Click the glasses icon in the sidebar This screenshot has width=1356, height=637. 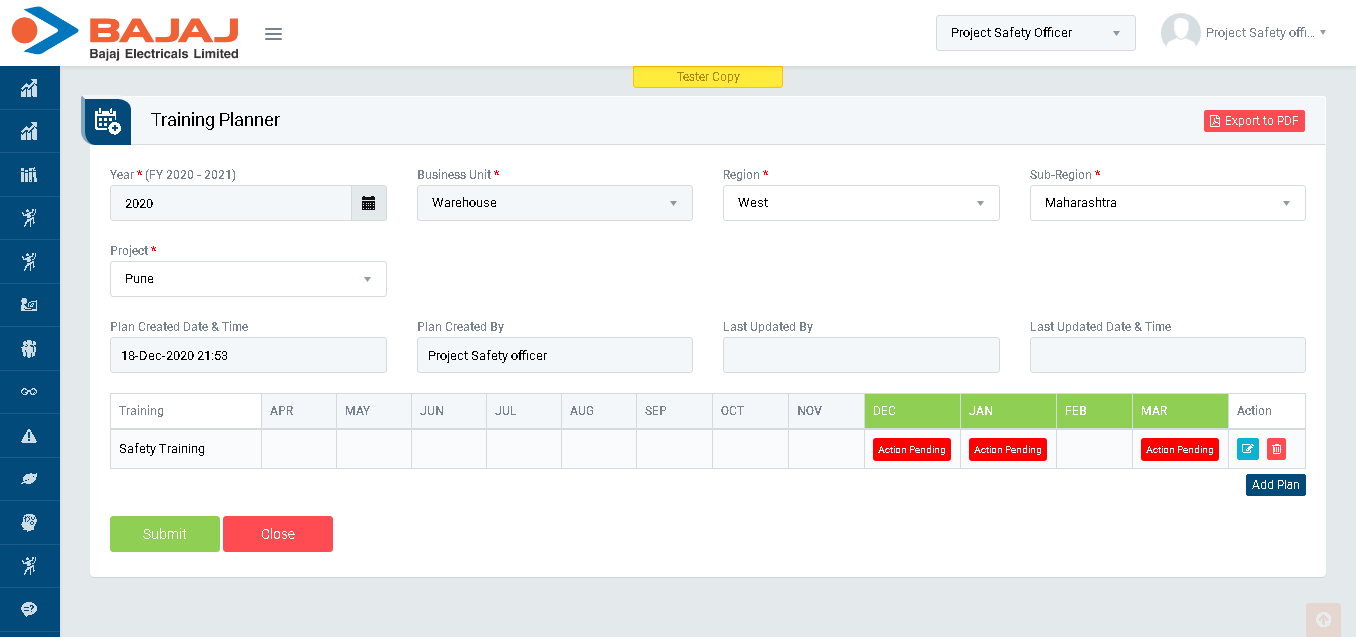(x=29, y=392)
